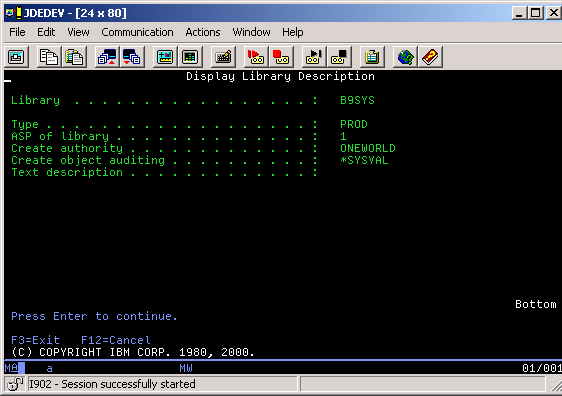Click the status bar connection lock icon

[x=15, y=384]
